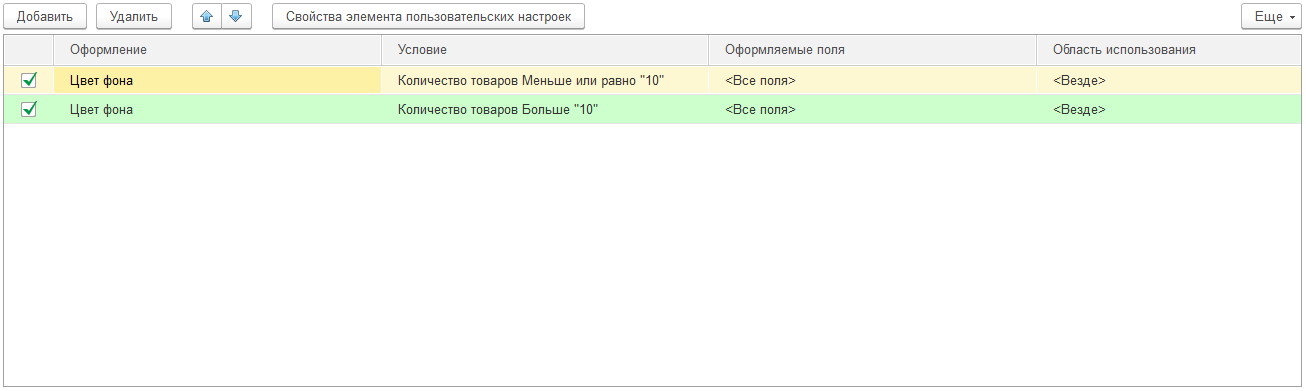Click the Удалить button

point(134,17)
